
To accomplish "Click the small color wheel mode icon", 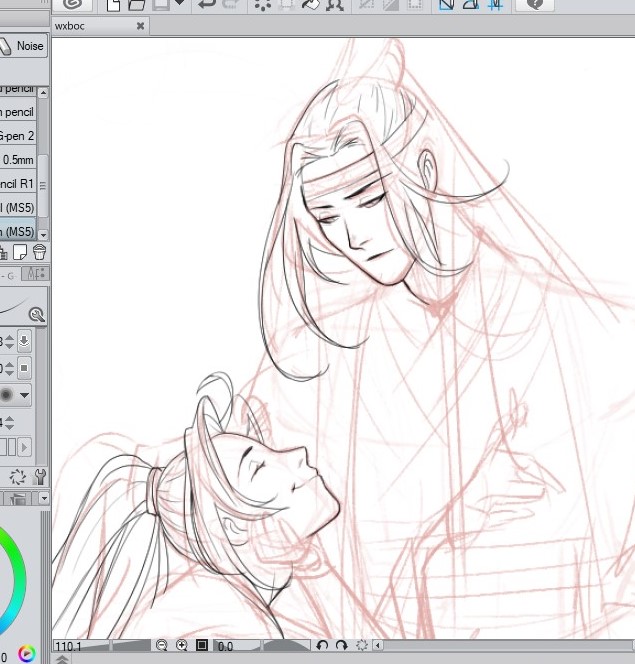I will pyautogui.click(x=27, y=654).
